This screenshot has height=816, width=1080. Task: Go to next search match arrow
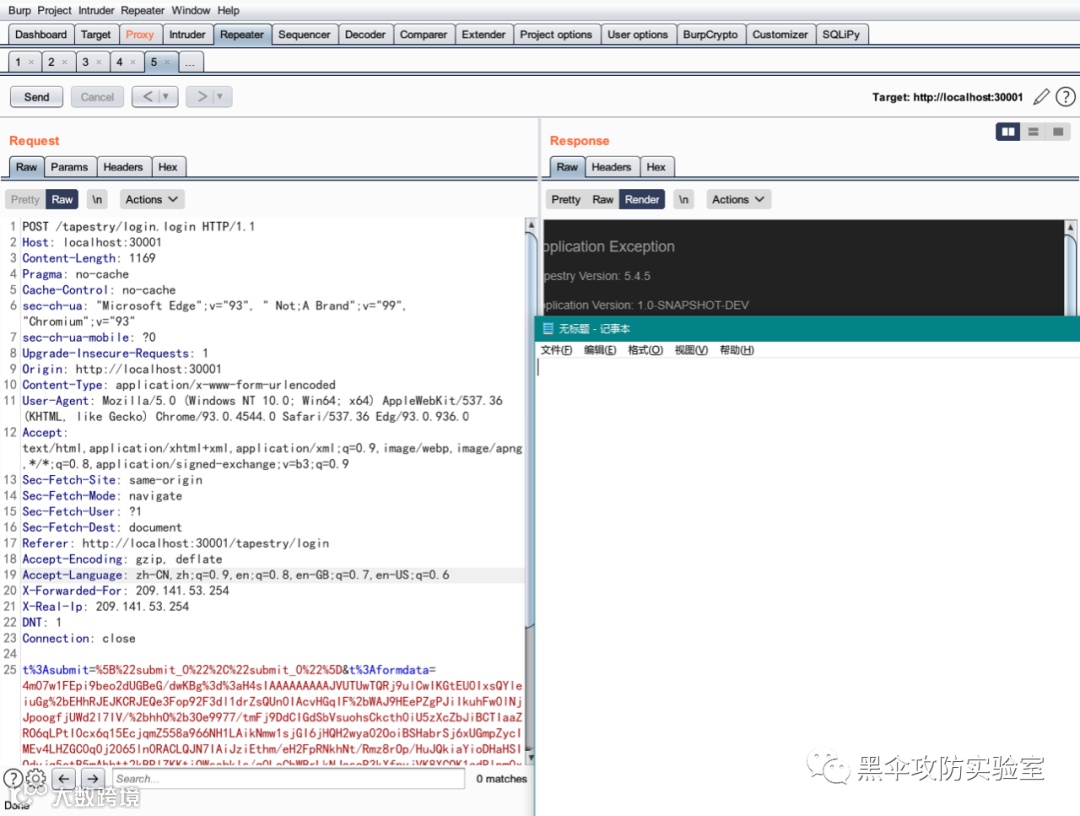tap(93, 779)
